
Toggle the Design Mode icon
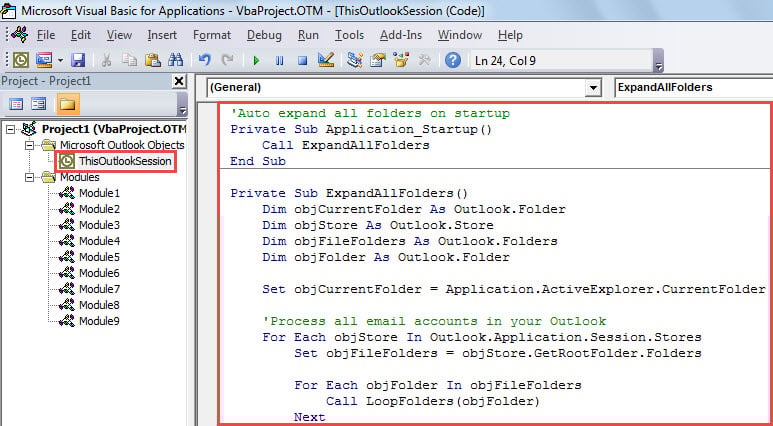[x=326, y=60]
